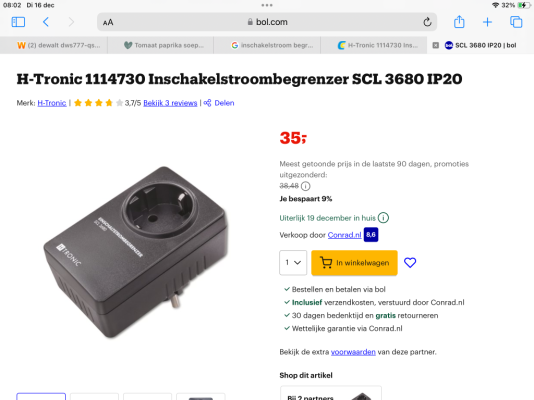Add product to wishlist with heart icon

[410, 262]
